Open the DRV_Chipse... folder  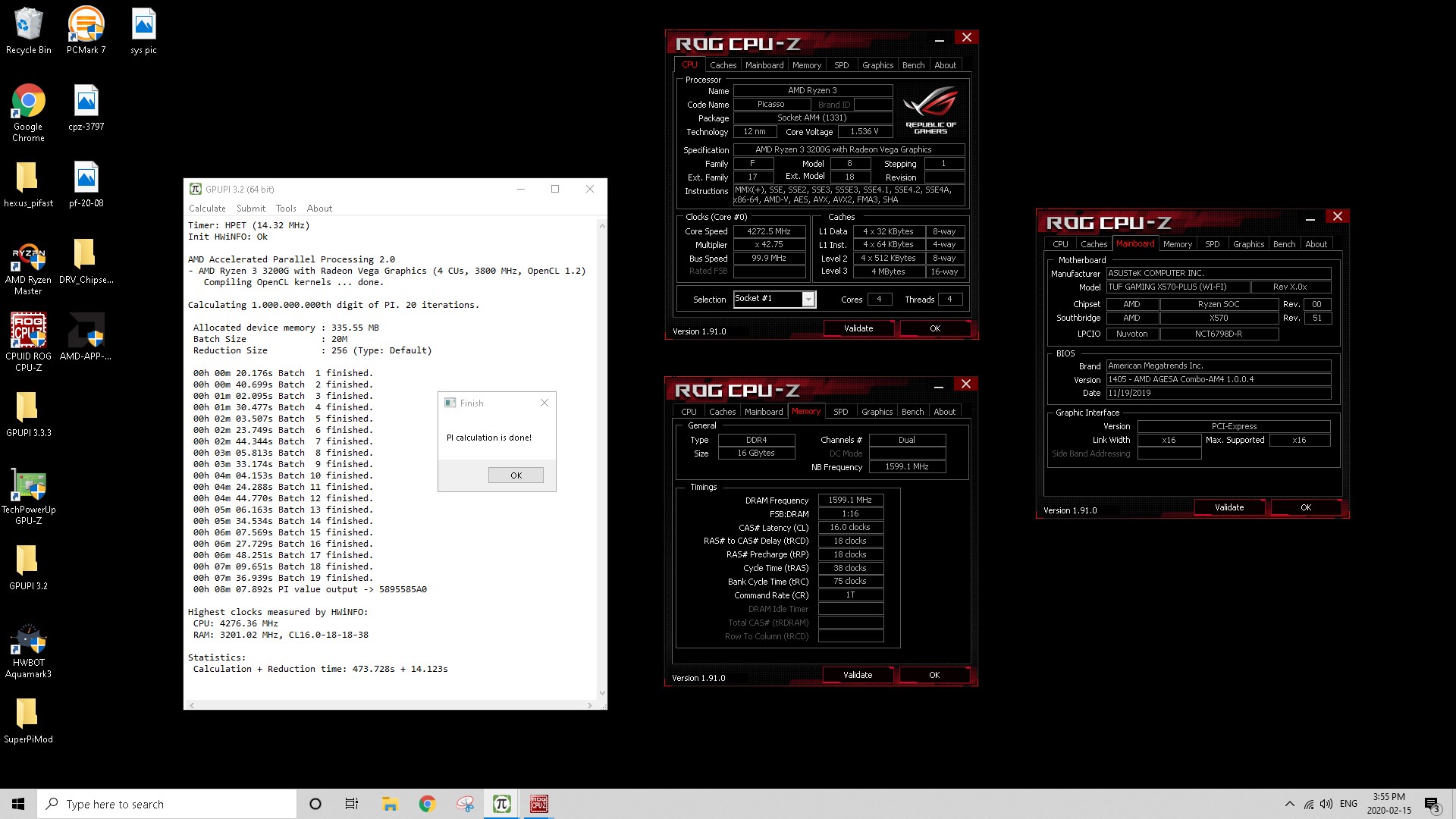pyautogui.click(x=86, y=260)
